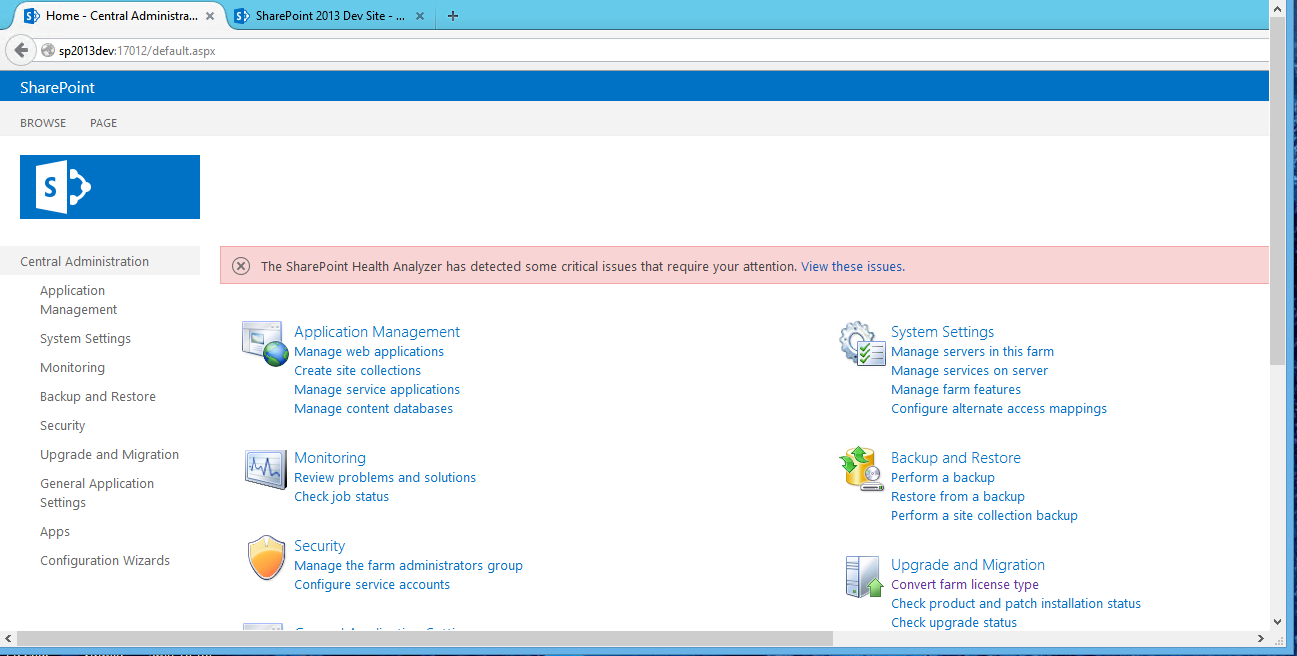Click the browser back arrow button

(21, 50)
